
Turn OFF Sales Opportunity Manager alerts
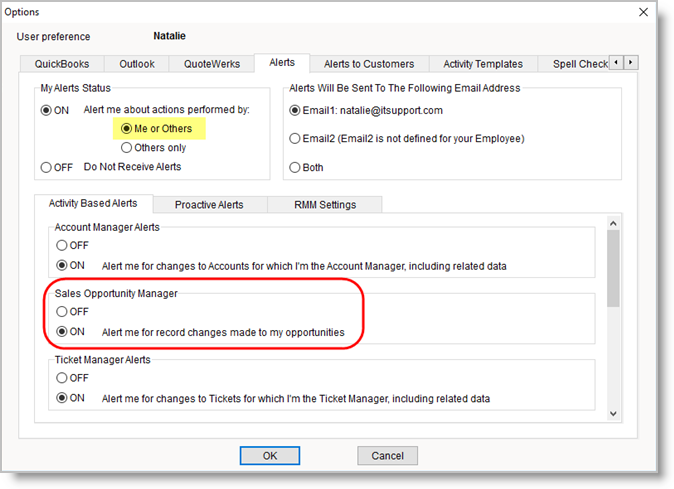tap(63, 312)
